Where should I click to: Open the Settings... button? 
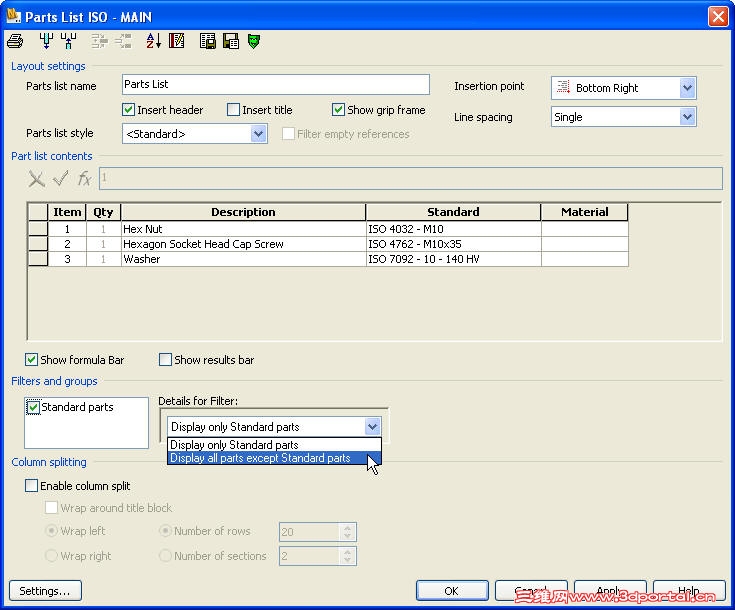click(45, 591)
